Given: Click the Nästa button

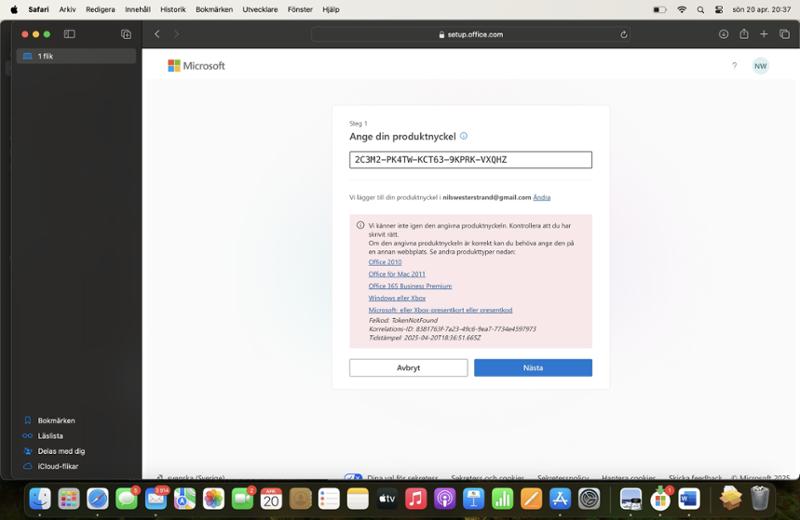Looking at the screenshot, I should [x=533, y=367].
